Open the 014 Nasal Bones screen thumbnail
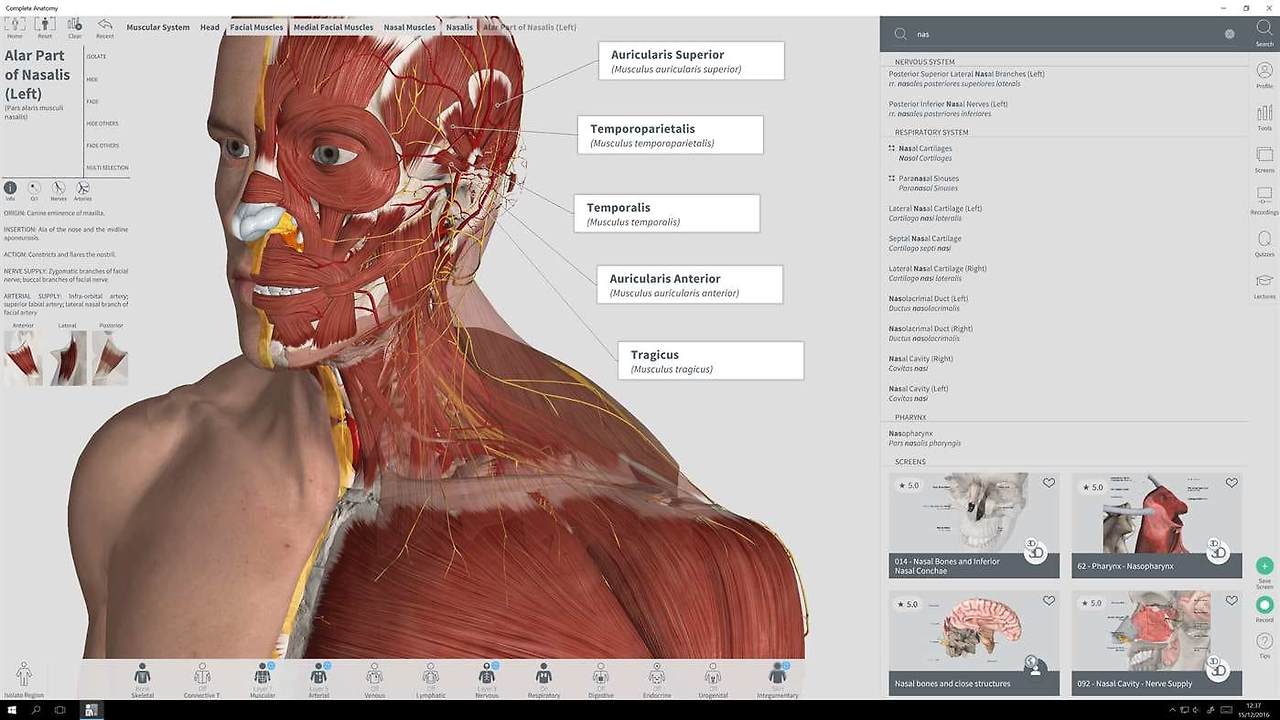Screen dimensions: 1280x720 [972, 520]
